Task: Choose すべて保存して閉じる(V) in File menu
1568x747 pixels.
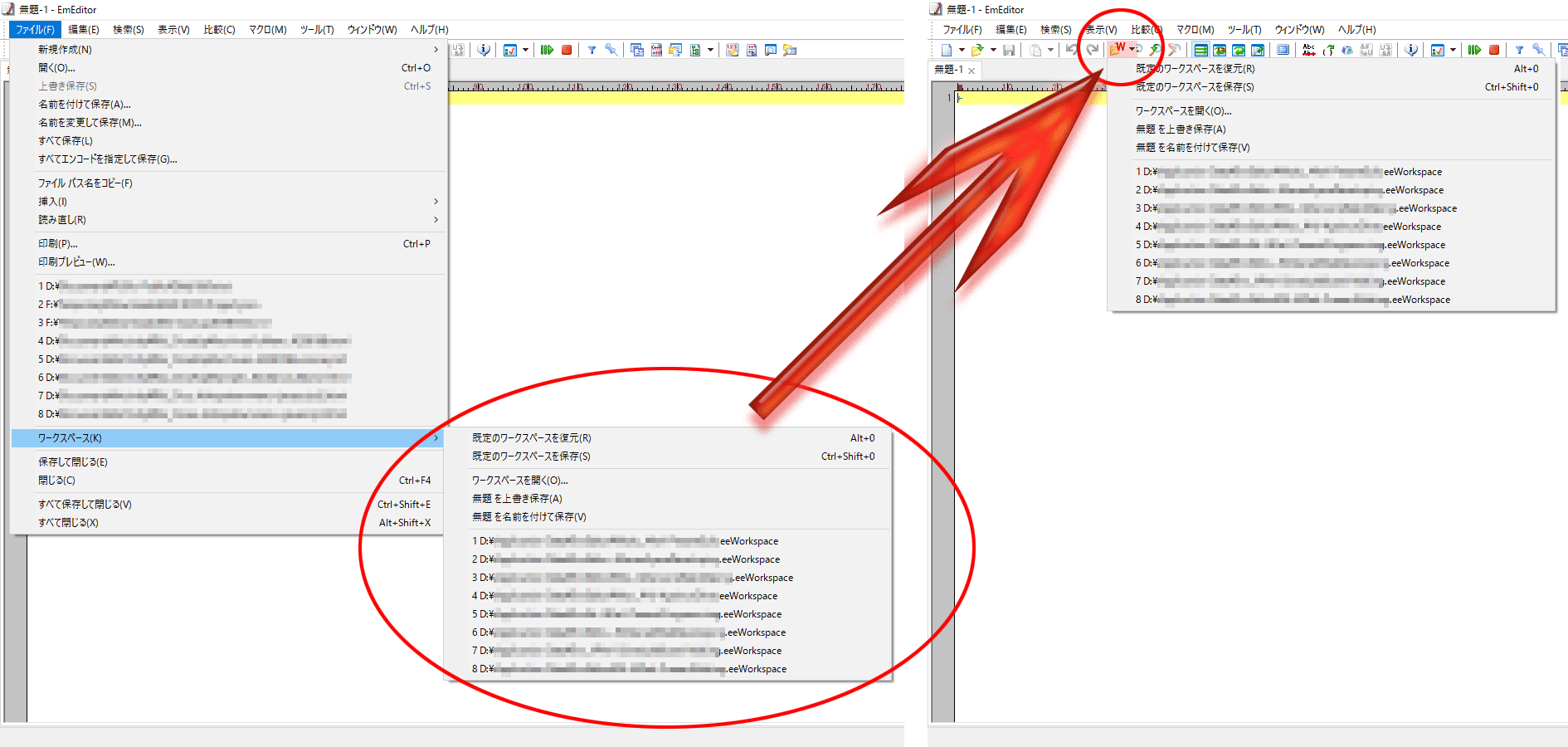Action: 85,504
